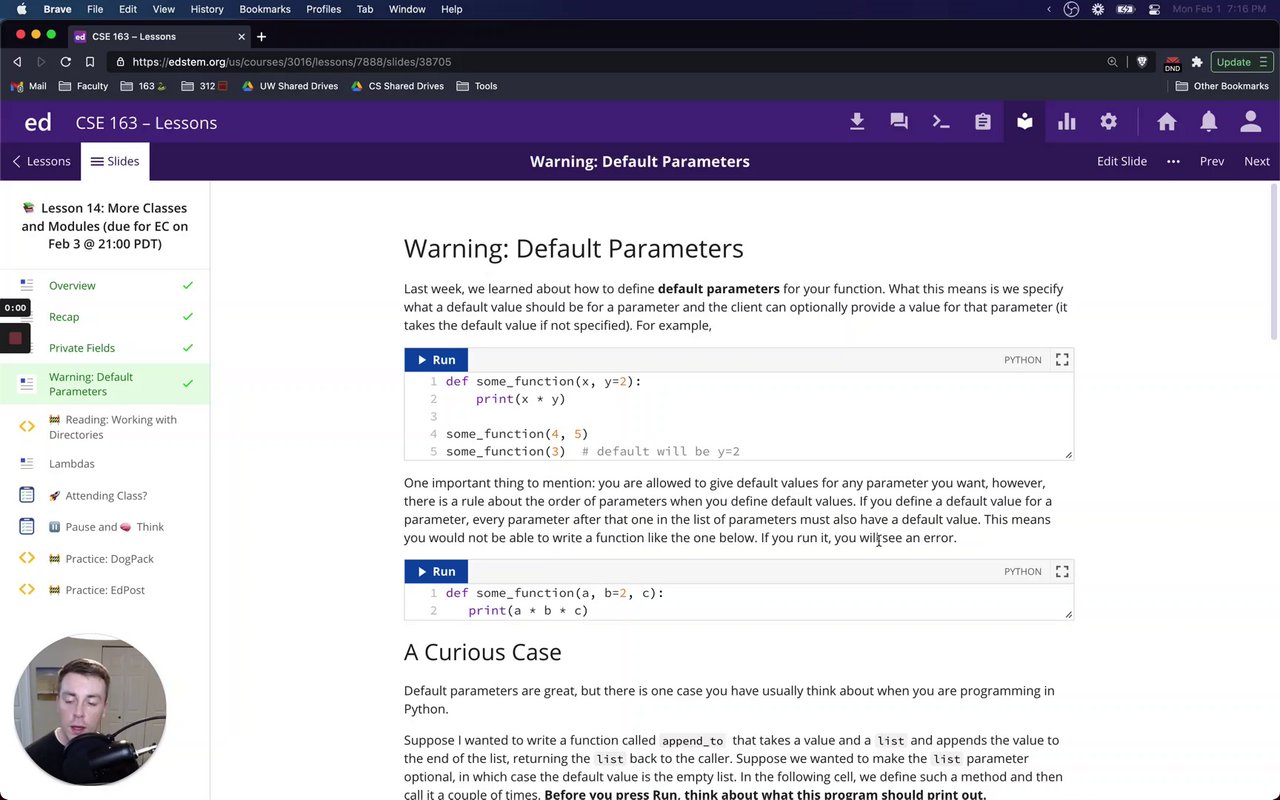Open the Tools bookmarks folder

pyautogui.click(x=477, y=86)
